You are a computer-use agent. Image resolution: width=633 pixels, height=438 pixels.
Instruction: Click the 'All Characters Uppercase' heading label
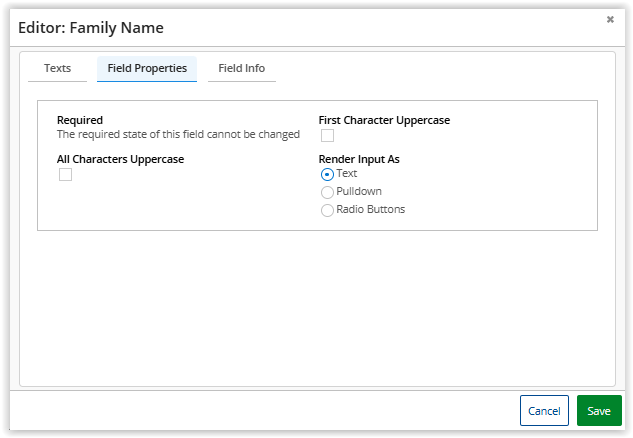point(120,159)
